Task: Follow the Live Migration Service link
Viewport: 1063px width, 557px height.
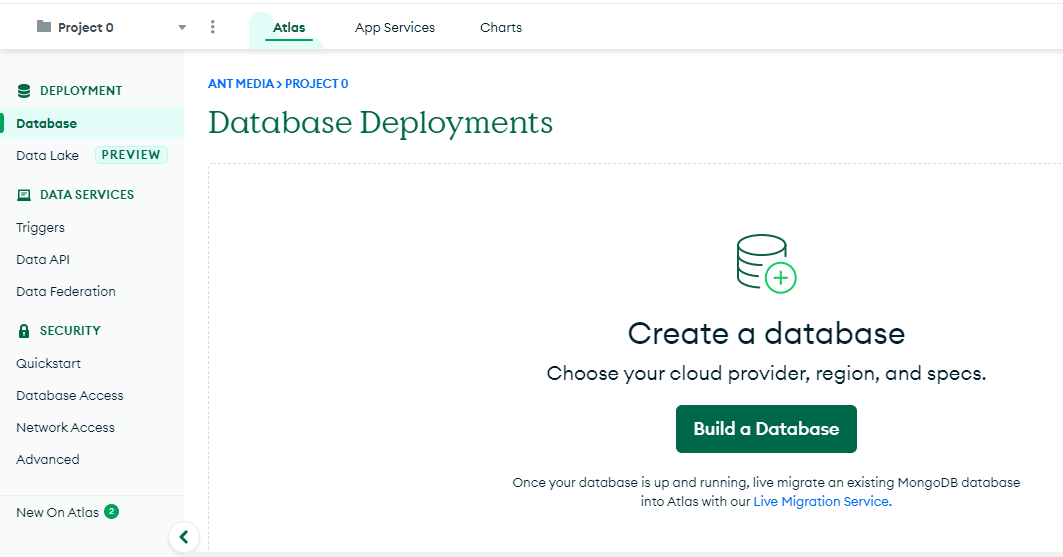Action: (x=822, y=501)
